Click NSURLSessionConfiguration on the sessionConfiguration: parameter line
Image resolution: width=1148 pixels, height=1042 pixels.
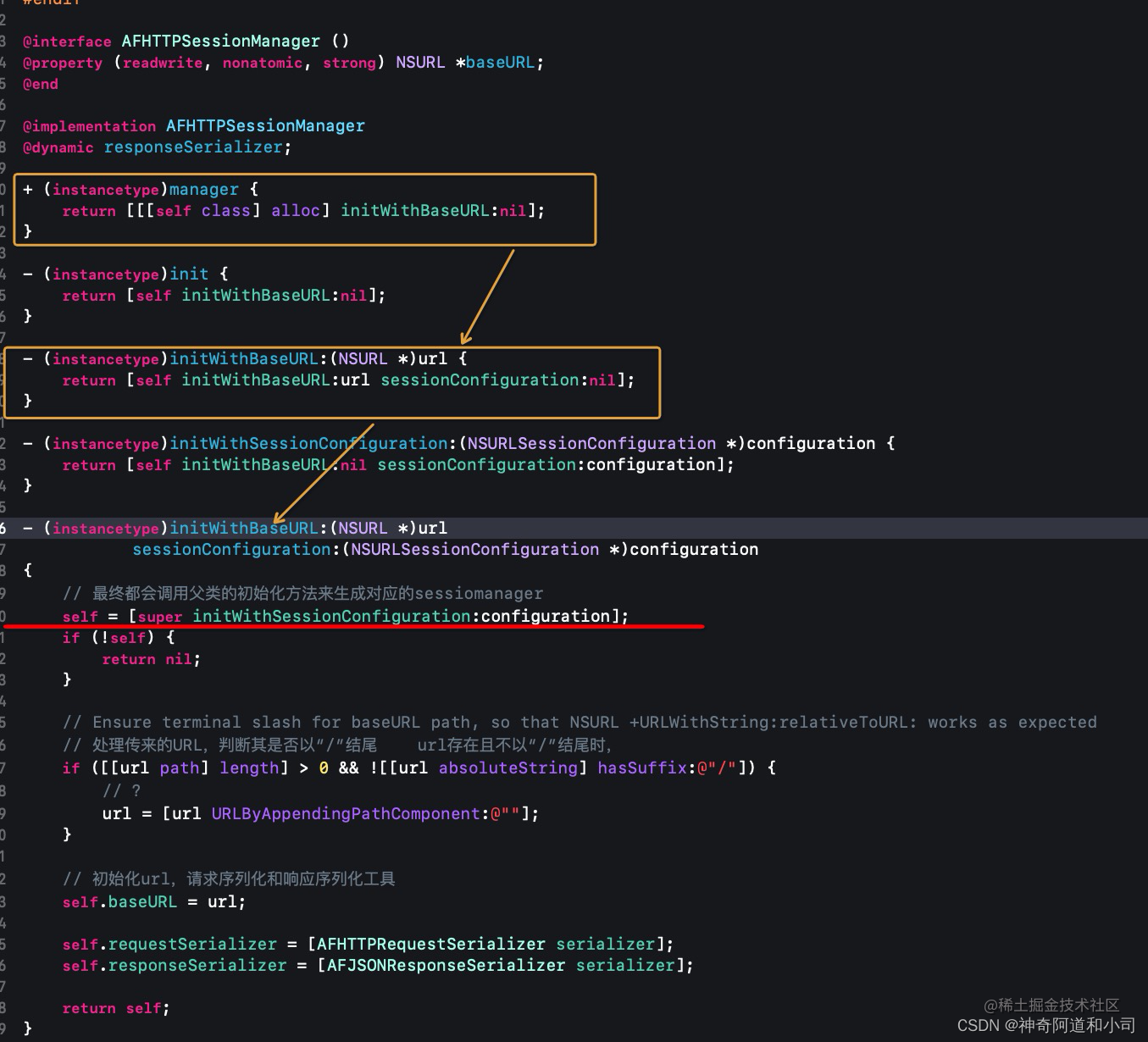[474, 550]
